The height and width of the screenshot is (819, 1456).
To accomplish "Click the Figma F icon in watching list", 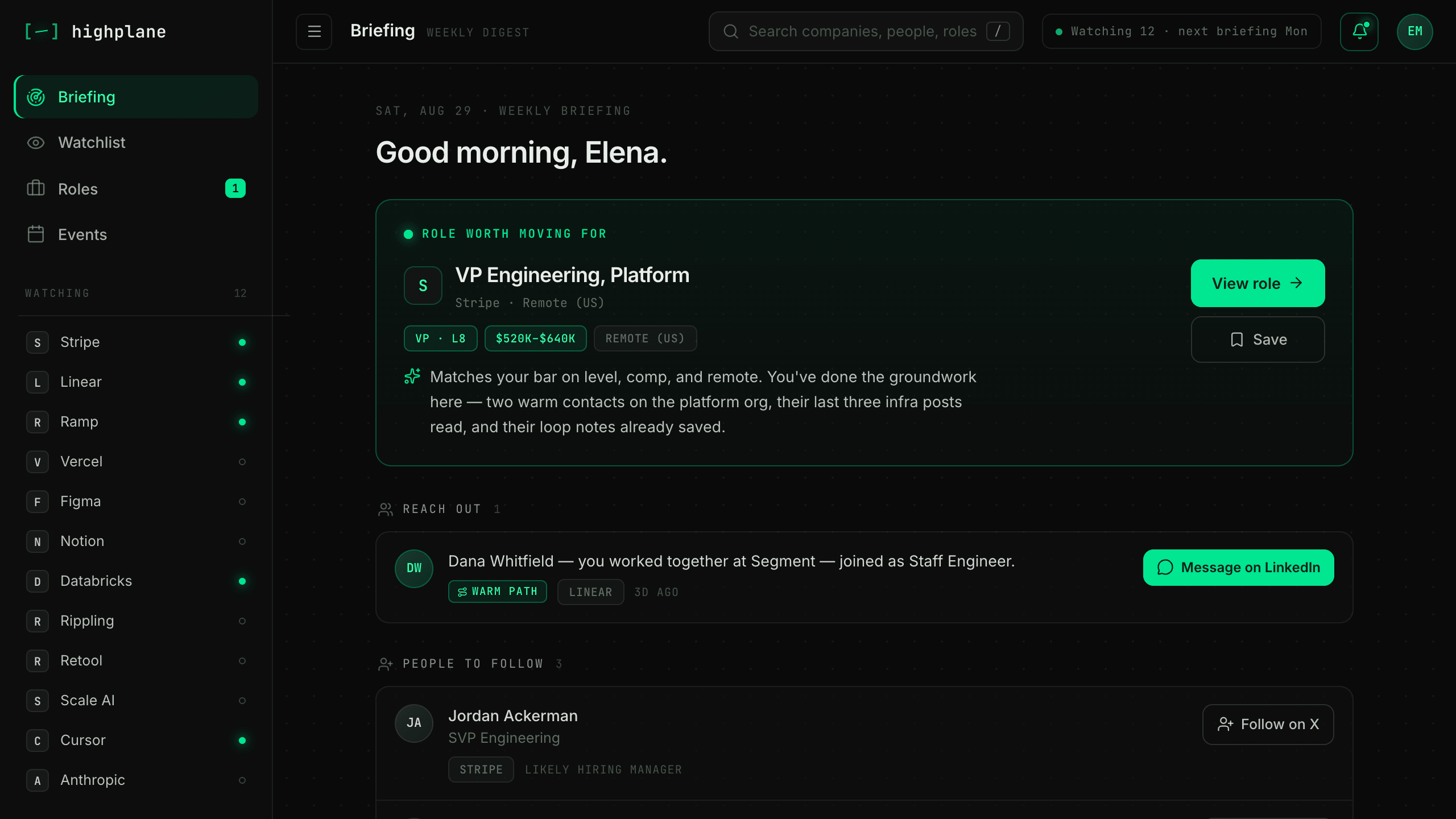I will pos(38,502).
